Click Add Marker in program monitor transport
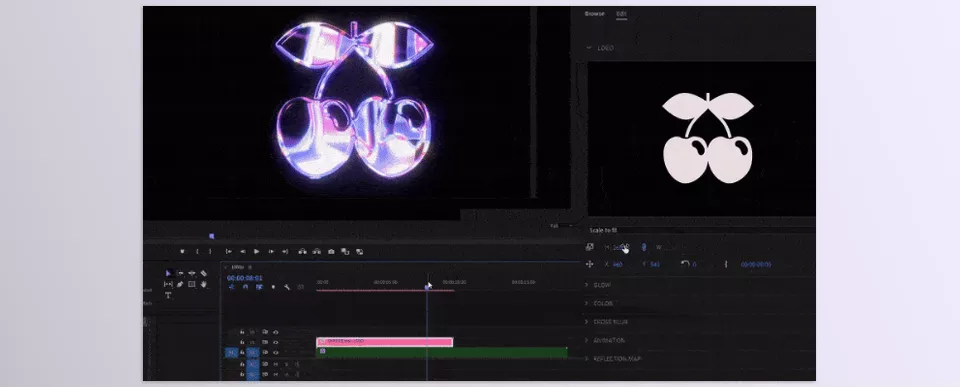Viewport: 960px width, 387px height. tap(182, 252)
